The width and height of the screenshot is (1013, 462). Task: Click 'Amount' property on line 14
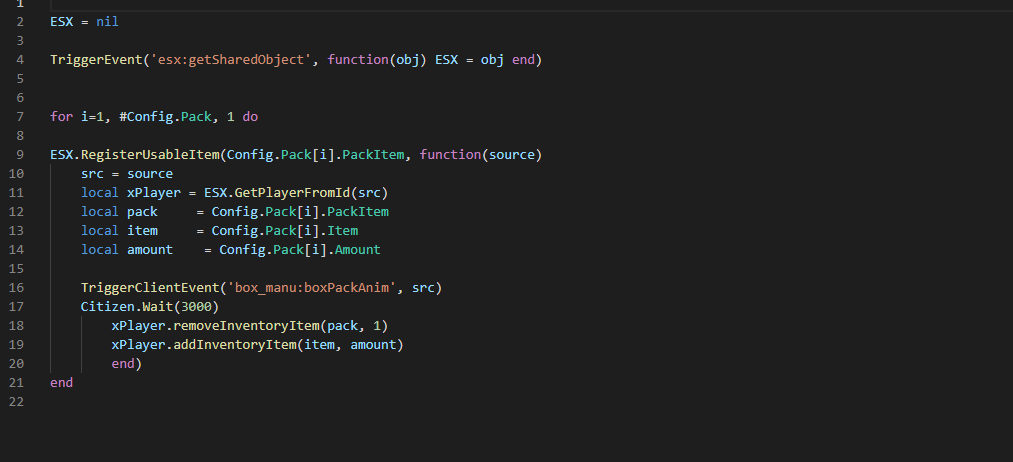tap(357, 249)
